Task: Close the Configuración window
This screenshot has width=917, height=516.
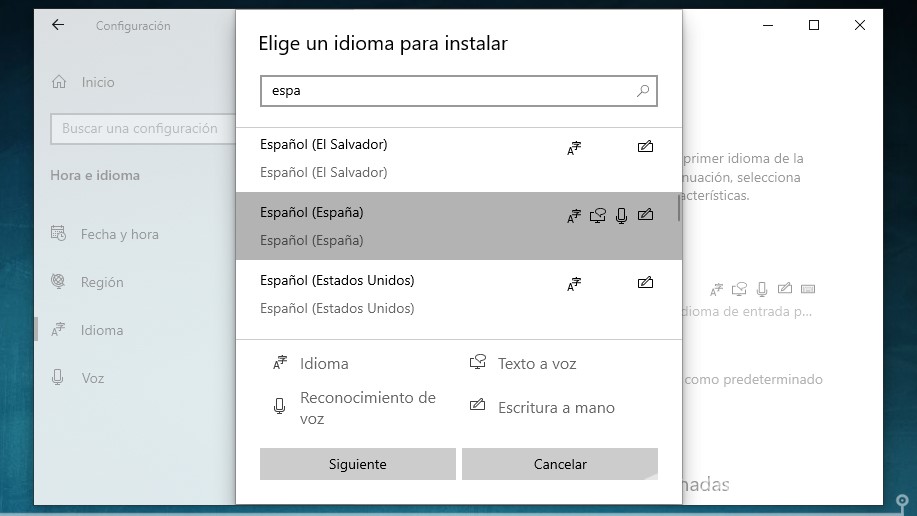Action: (860, 25)
